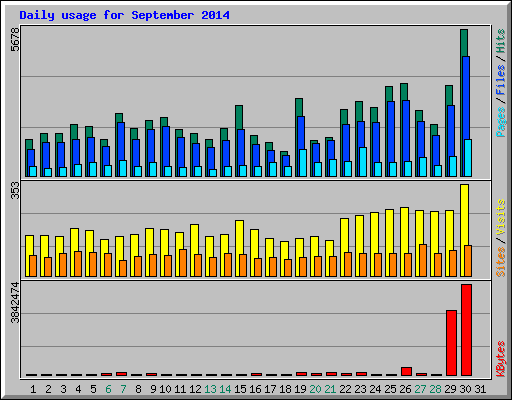Click the day 22 axis label
The image size is (512, 400).
pyautogui.click(x=345, y=389)
